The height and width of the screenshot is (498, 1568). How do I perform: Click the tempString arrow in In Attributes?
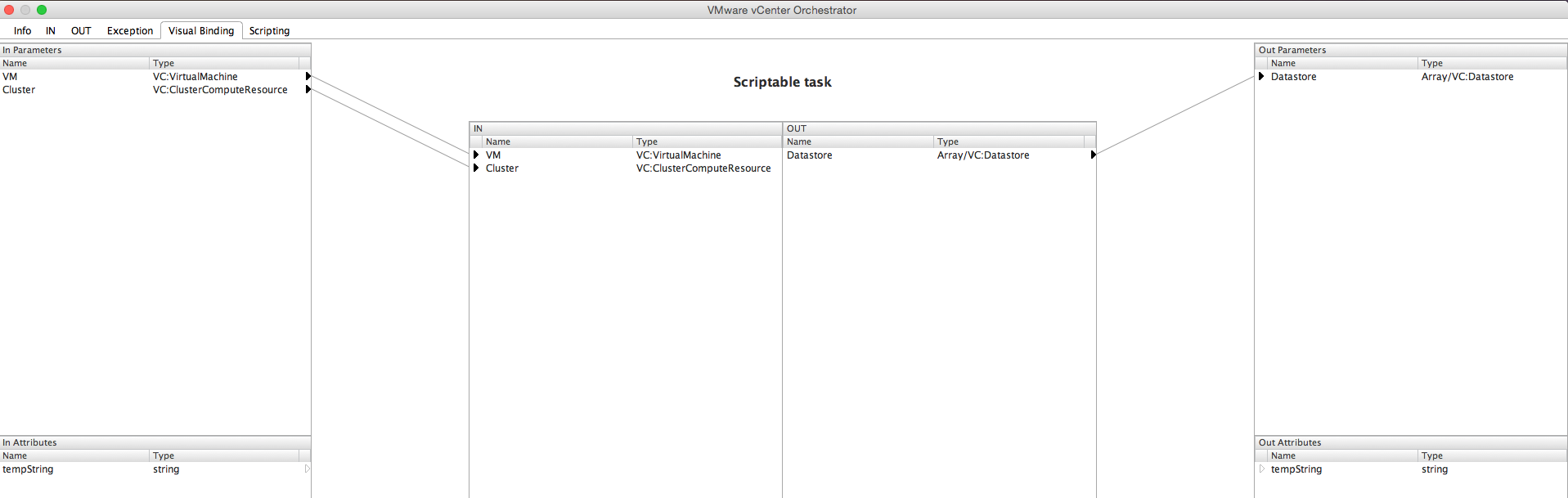[x=308, y=469]
